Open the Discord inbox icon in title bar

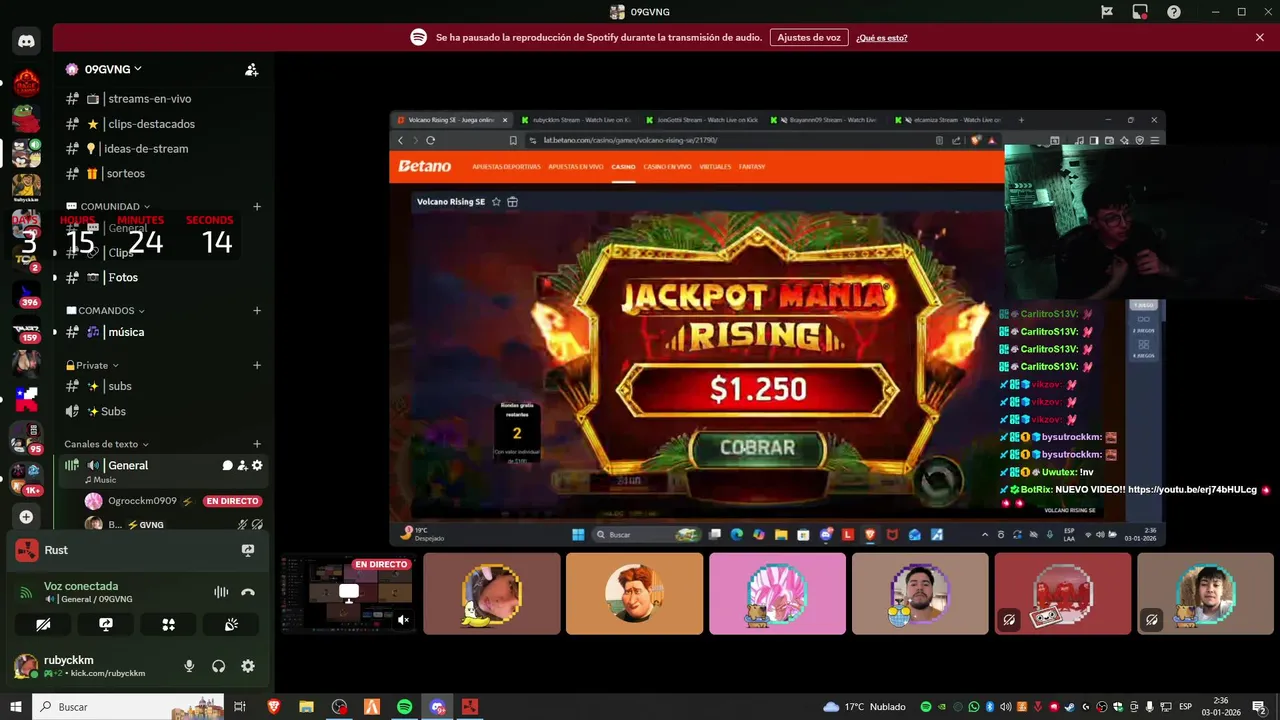pyautogui.click(x=1140, y=12)
